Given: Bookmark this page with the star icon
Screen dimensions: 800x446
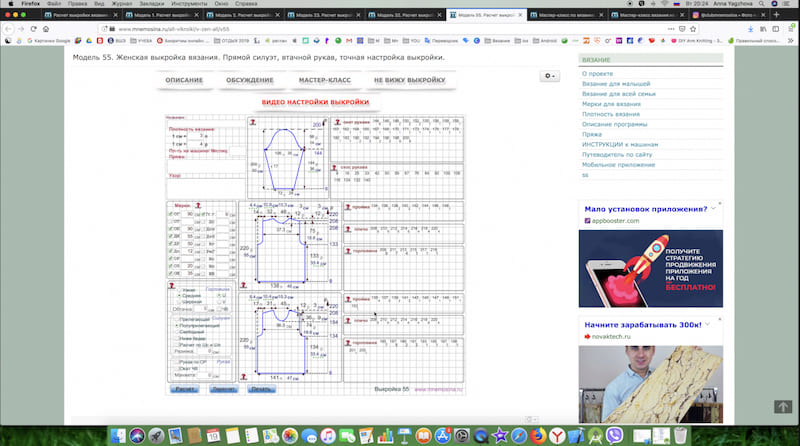Looking at the screenshot, I should (x=694, y=29).
